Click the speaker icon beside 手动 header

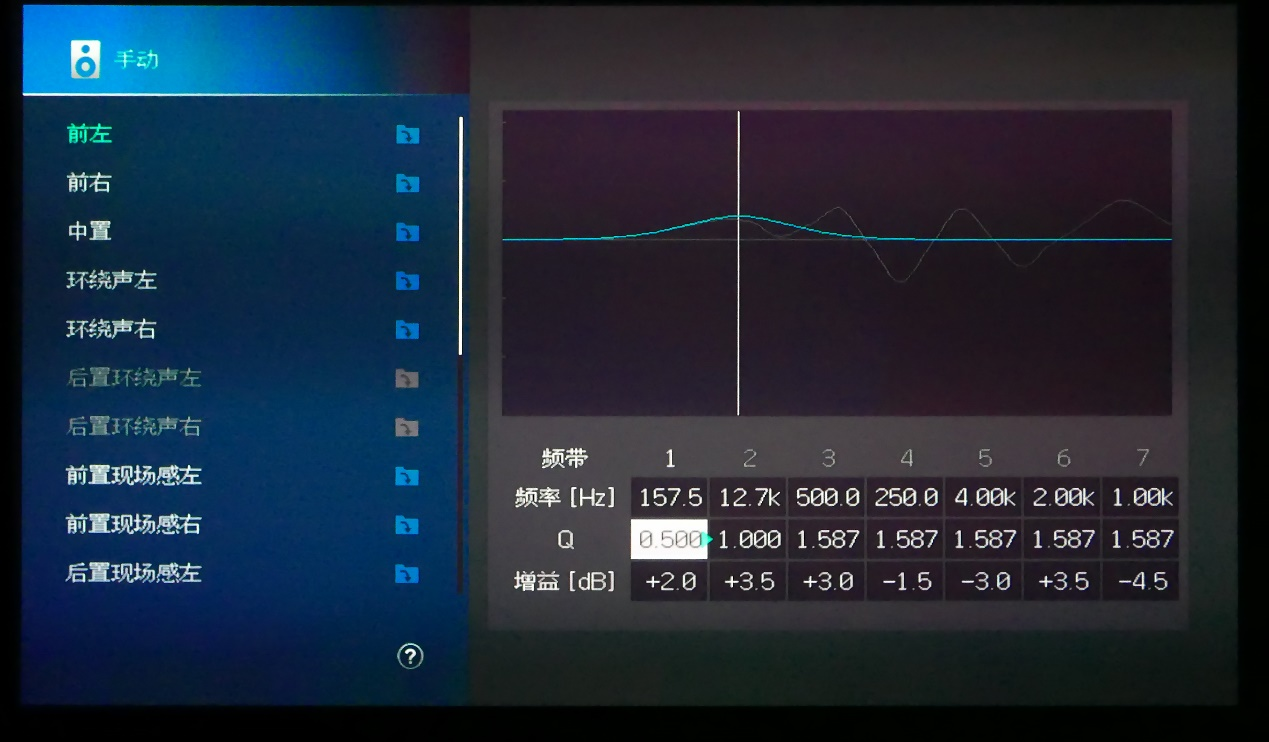click(x=86, y=60)
